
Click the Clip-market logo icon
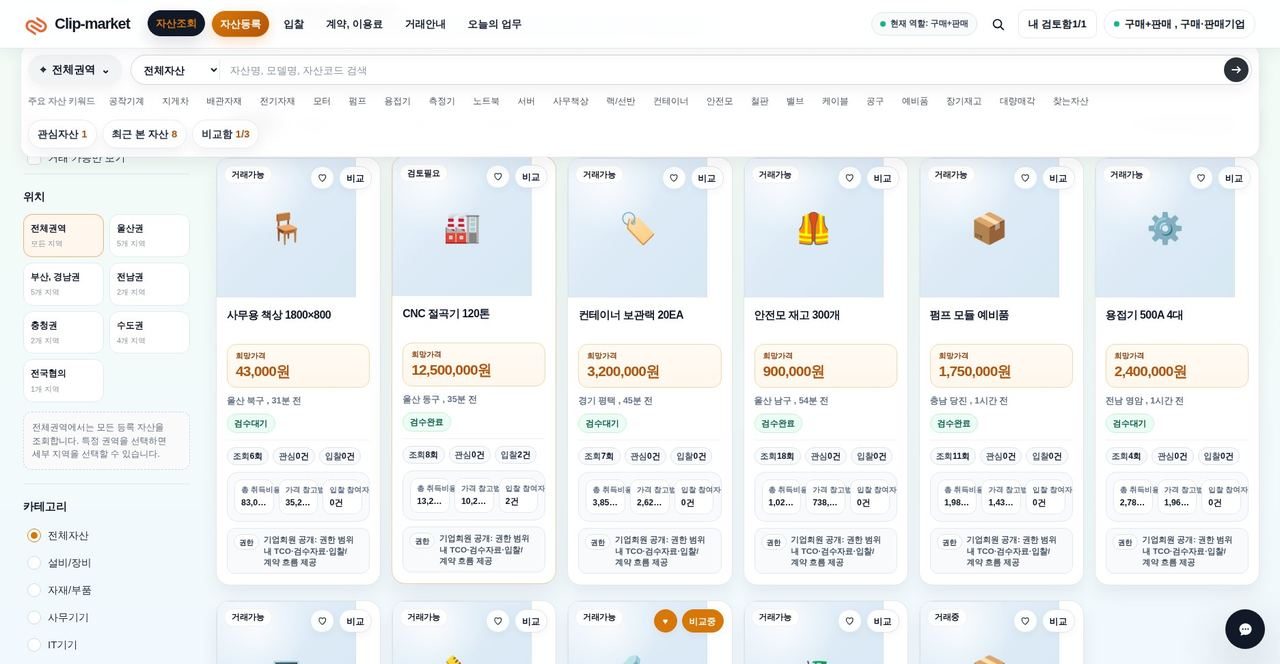(x=36, y=25)
